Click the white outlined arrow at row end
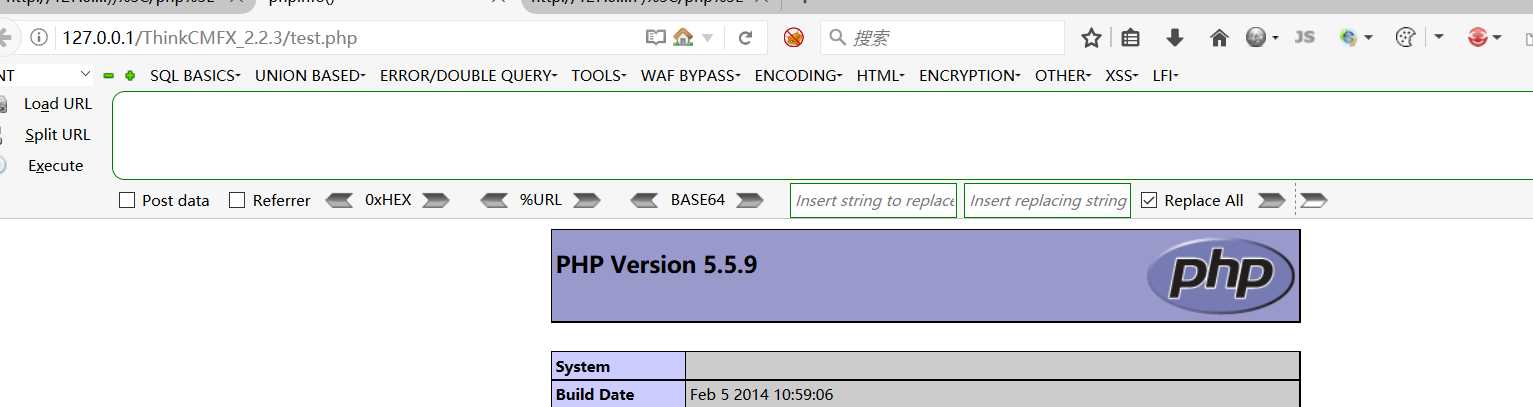1533x407 pixels. [x=1313, y=200]
